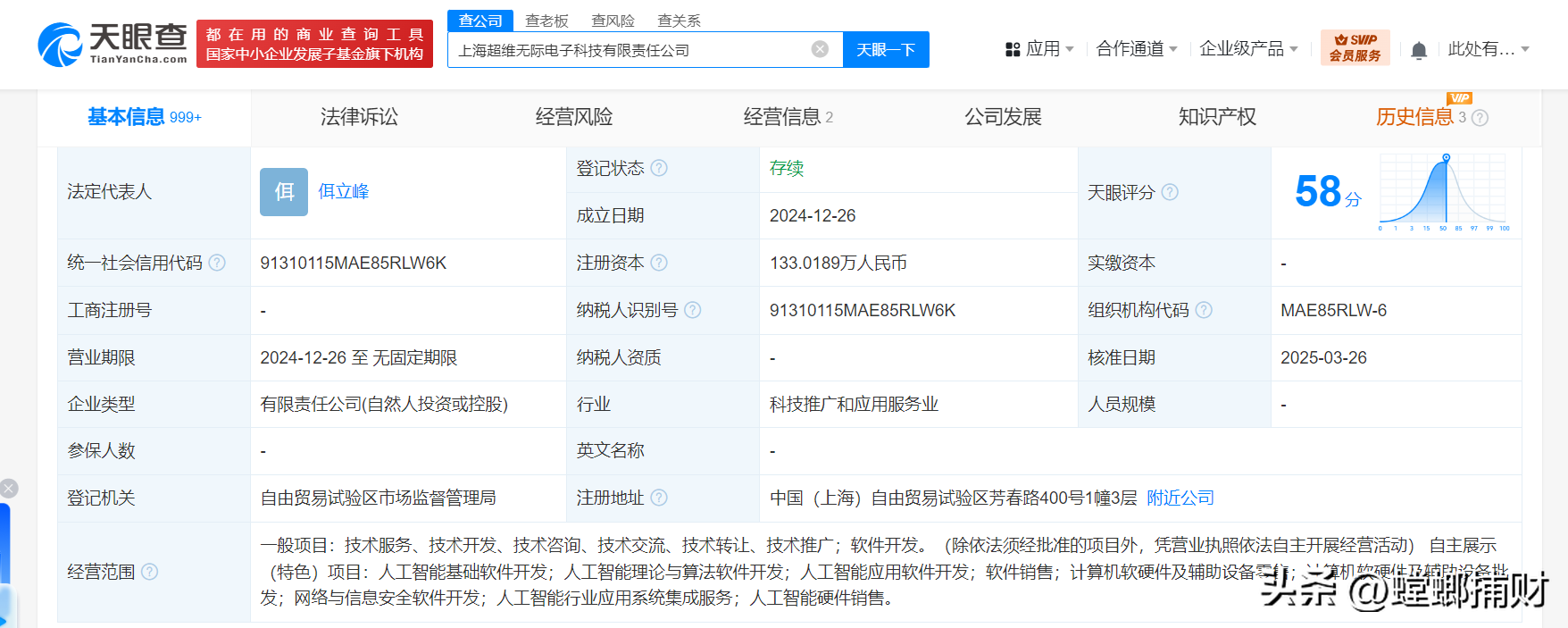Click the TianYanCha logo

tap(113, 44)
